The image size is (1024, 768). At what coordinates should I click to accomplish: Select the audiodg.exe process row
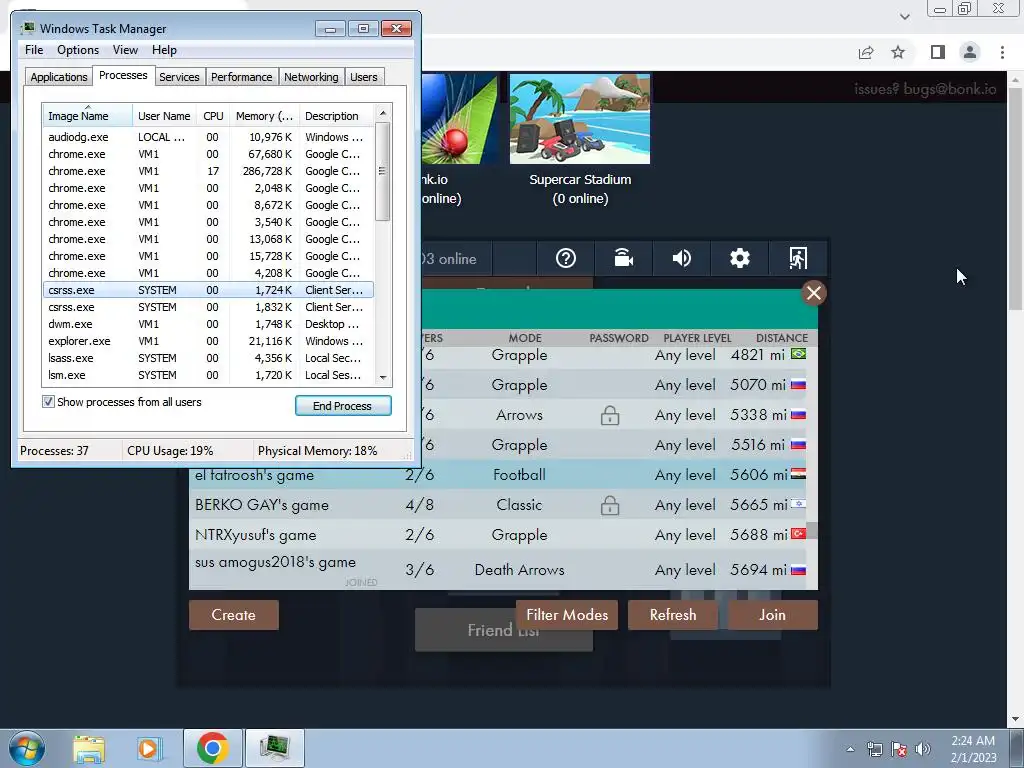208,137
